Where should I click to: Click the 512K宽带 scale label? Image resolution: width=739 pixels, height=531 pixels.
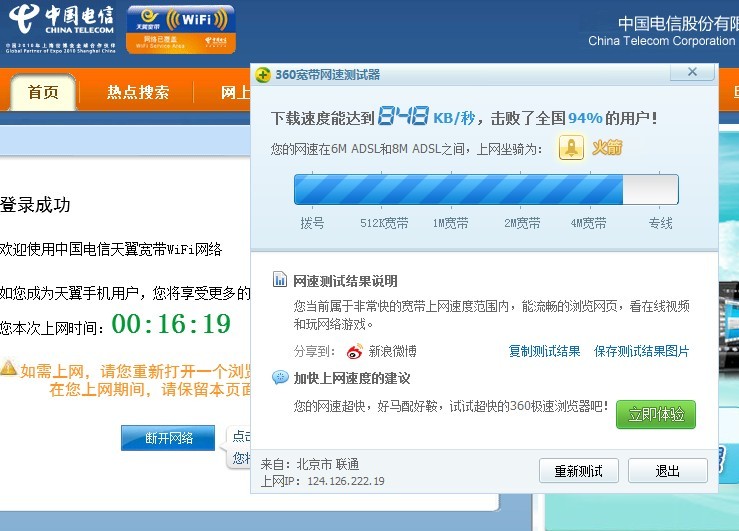point(384,223)
